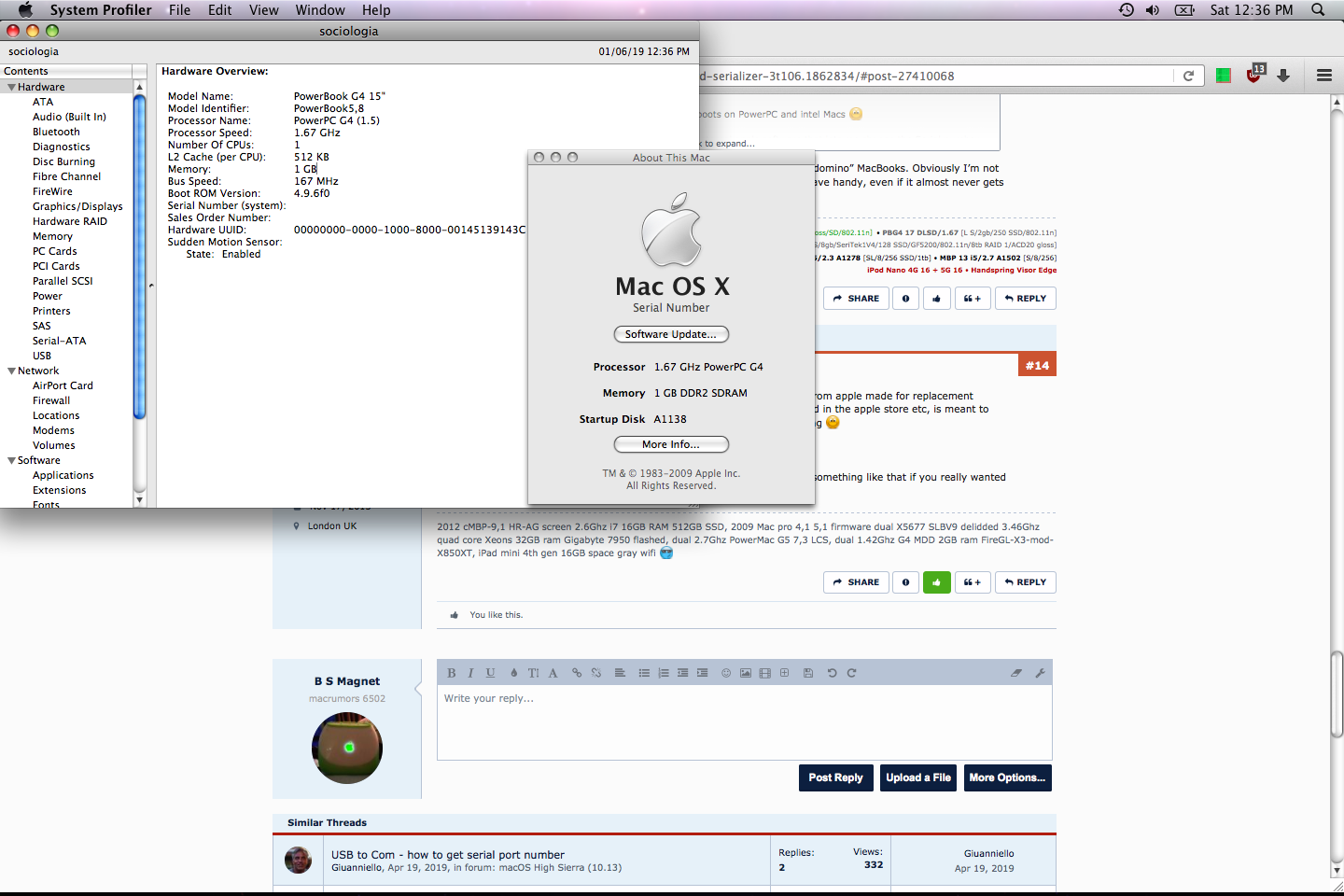Open font size tool in editor
This screenshot has height=896, width=1344.
click(533, 673)
